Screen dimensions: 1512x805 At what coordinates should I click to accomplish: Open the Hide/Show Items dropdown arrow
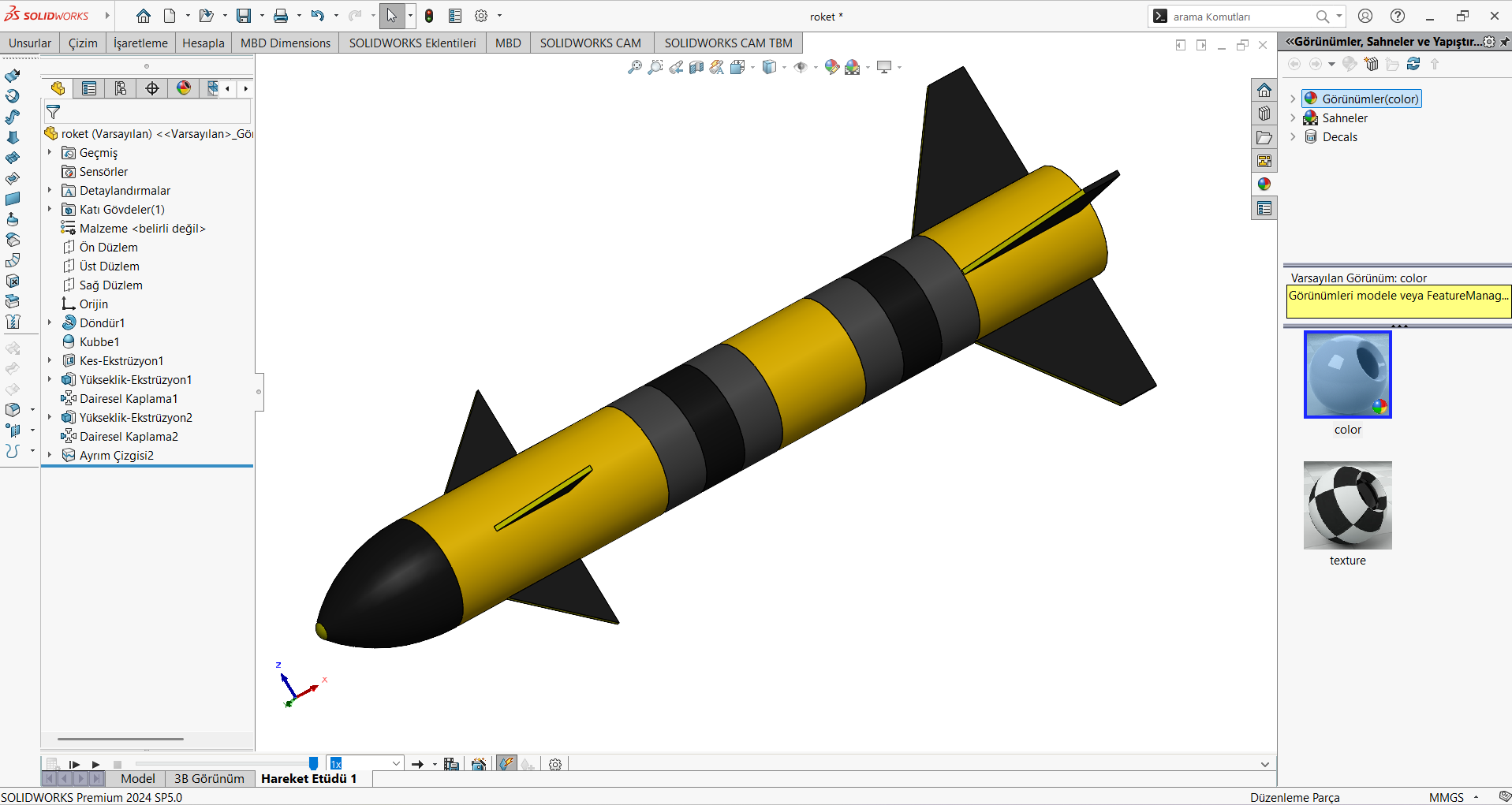coord(816,68)
